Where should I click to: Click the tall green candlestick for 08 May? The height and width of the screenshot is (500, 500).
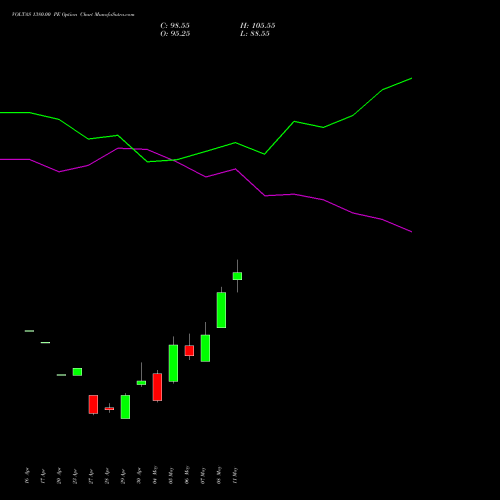tap(221, 310)
